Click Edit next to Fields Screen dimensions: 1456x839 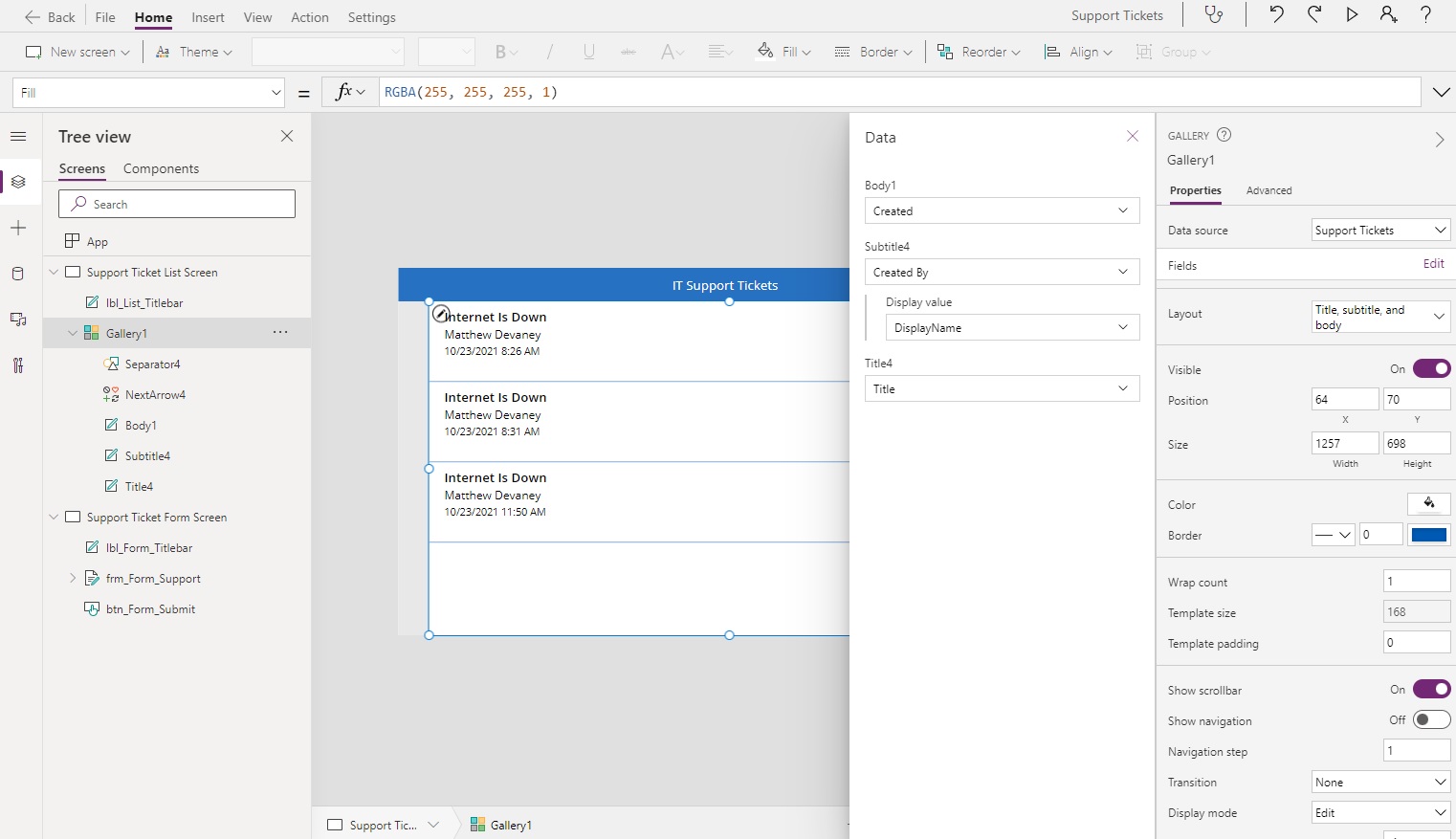click(x=1433, y=263)
